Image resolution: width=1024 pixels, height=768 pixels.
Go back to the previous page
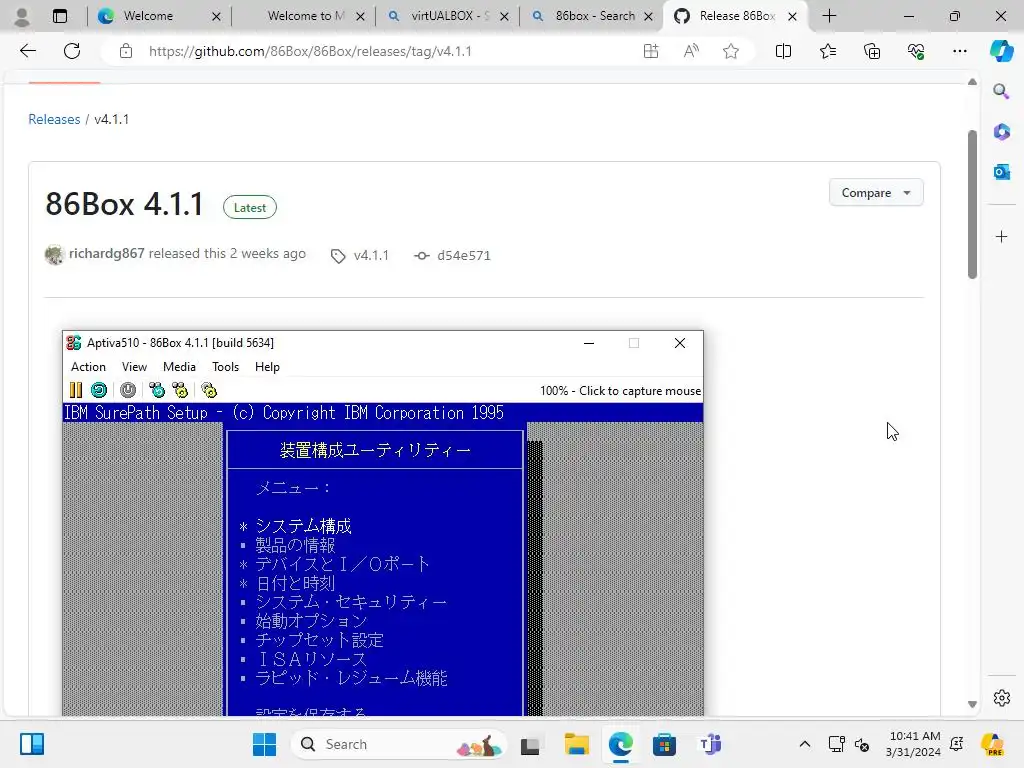(27, 51)
